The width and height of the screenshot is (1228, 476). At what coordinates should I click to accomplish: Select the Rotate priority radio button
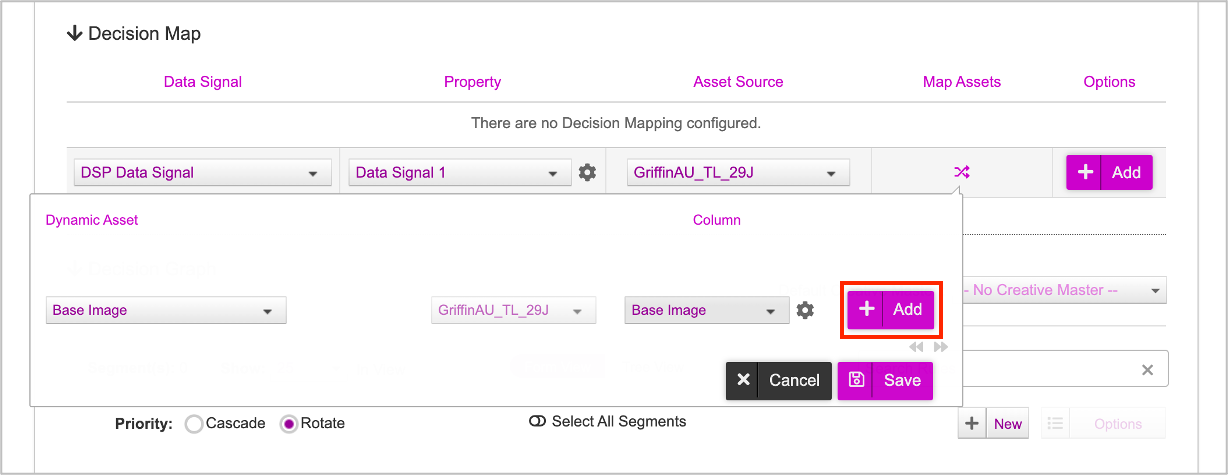289,424
